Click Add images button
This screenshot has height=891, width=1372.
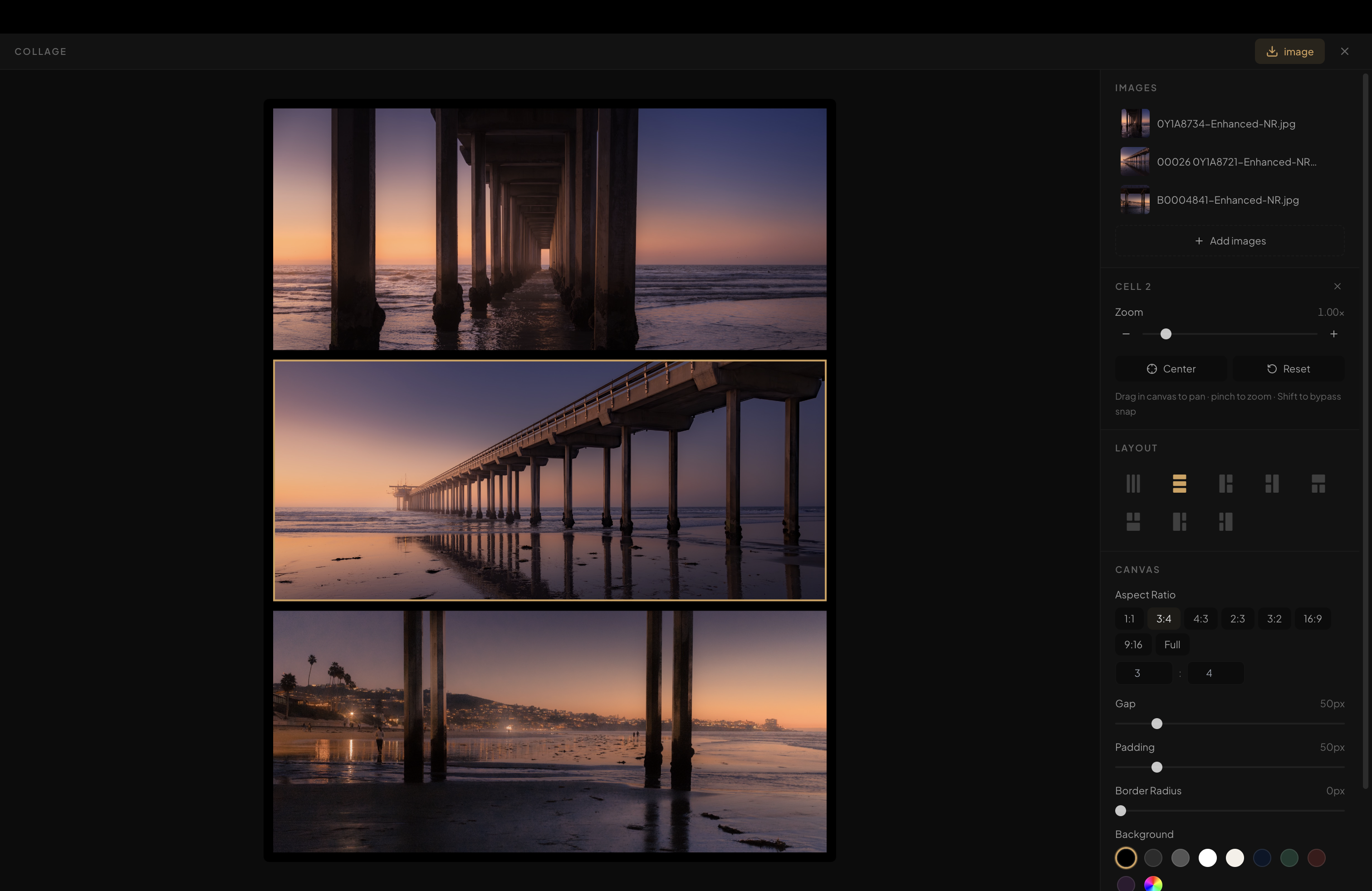pyautogui.click(x=1230, y=241)
